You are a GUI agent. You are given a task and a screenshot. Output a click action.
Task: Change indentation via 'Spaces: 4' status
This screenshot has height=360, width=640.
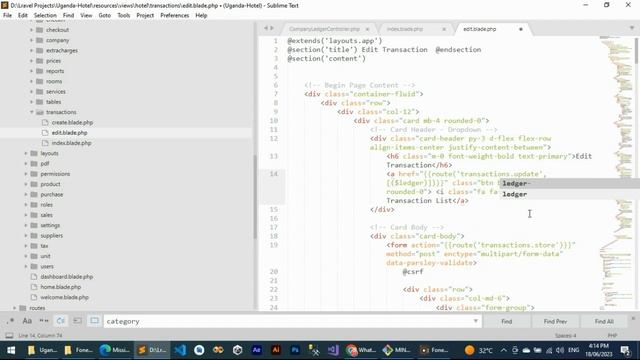[565, 336]
